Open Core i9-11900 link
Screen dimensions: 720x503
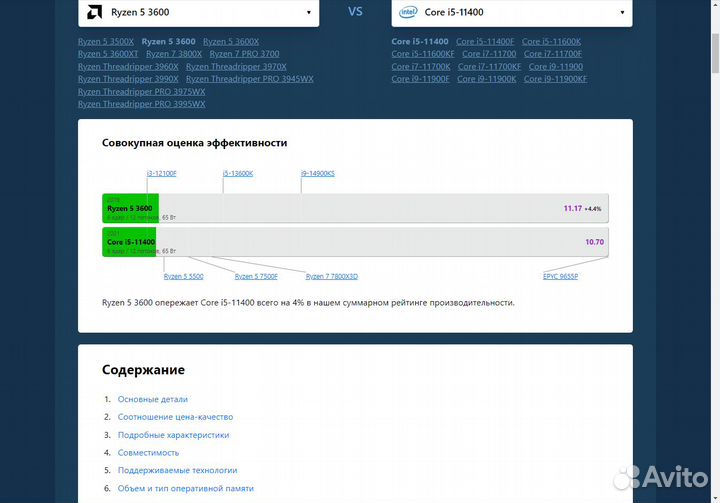[556, 67]
